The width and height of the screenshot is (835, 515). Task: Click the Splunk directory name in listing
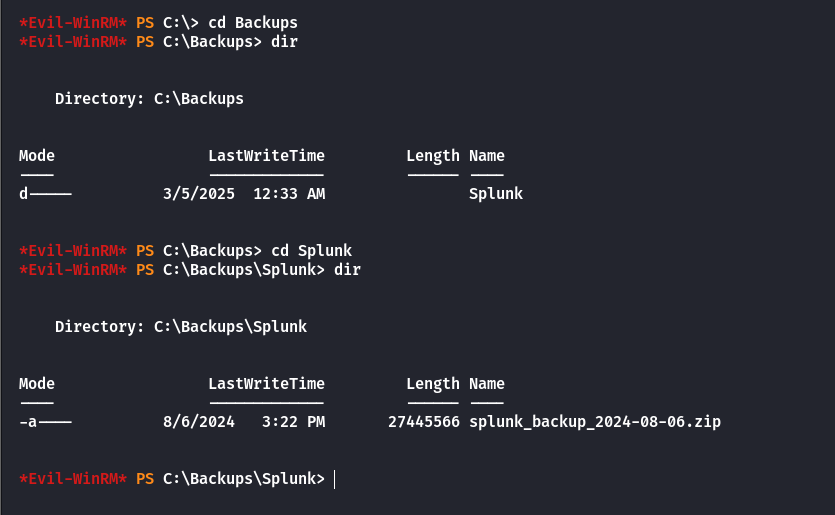(x=496, y=194)
